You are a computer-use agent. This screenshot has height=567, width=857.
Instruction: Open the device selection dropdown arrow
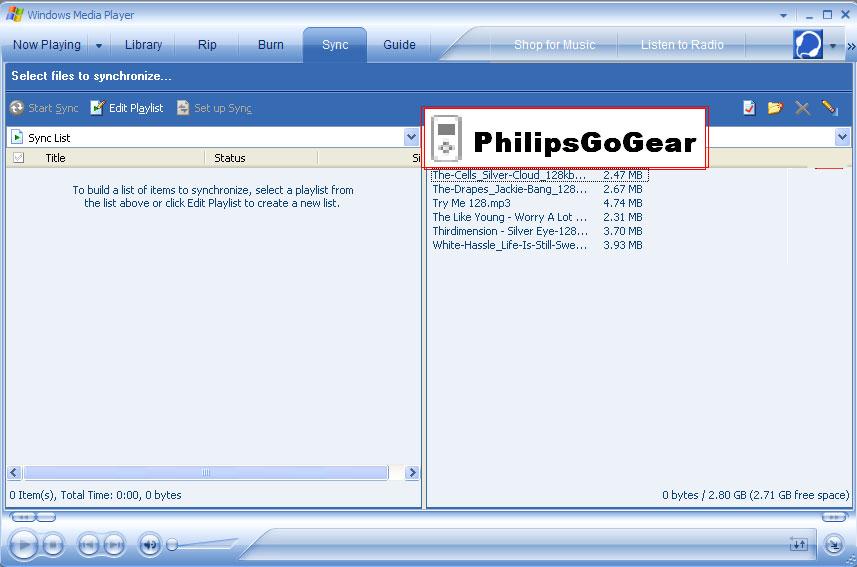click(842, 137)
